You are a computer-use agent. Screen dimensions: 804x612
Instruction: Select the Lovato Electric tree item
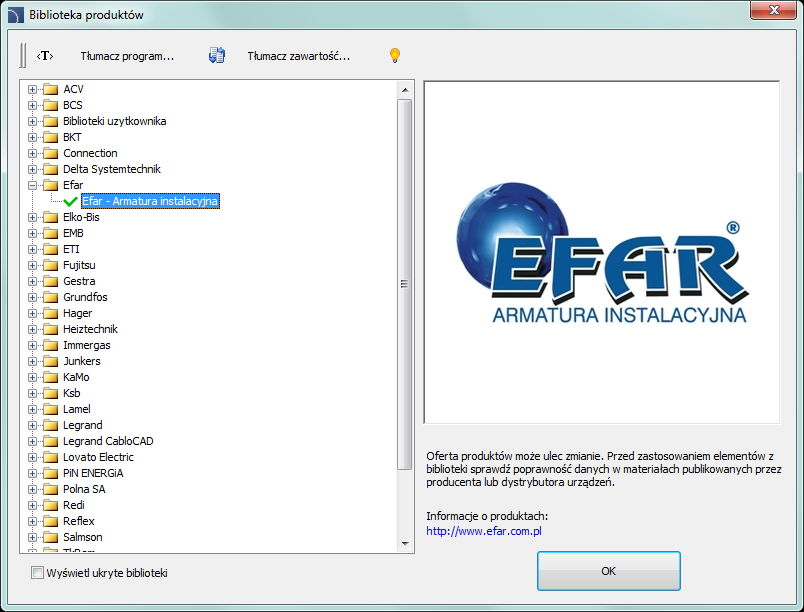[98, 457]
